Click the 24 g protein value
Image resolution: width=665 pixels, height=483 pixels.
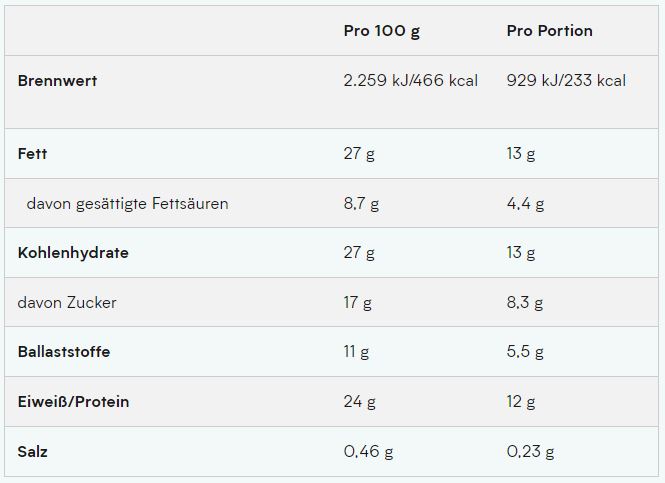[359, 402]
